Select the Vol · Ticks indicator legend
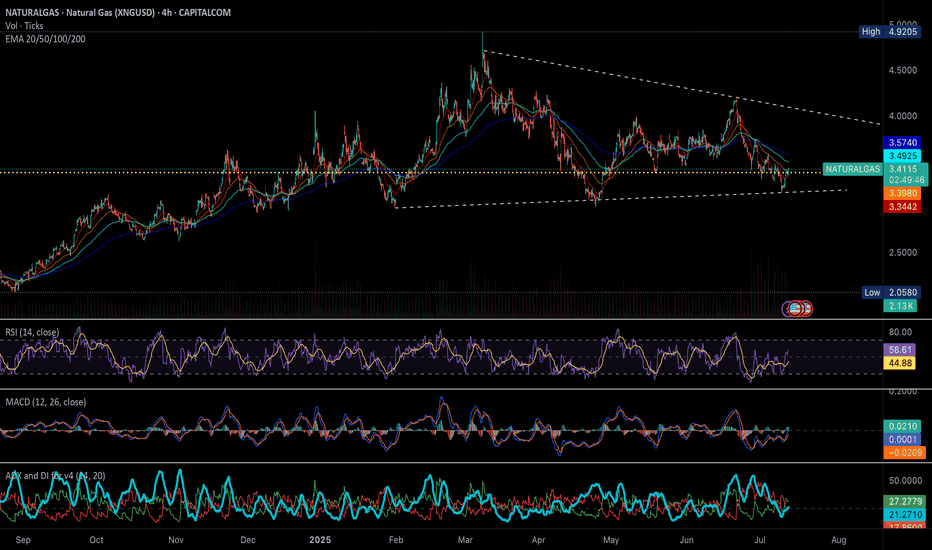 pyautogui.click(x=24, y=26)
